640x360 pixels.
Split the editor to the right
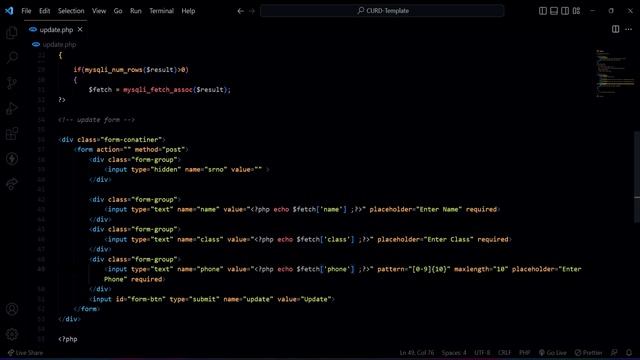[x=616, y=29]
